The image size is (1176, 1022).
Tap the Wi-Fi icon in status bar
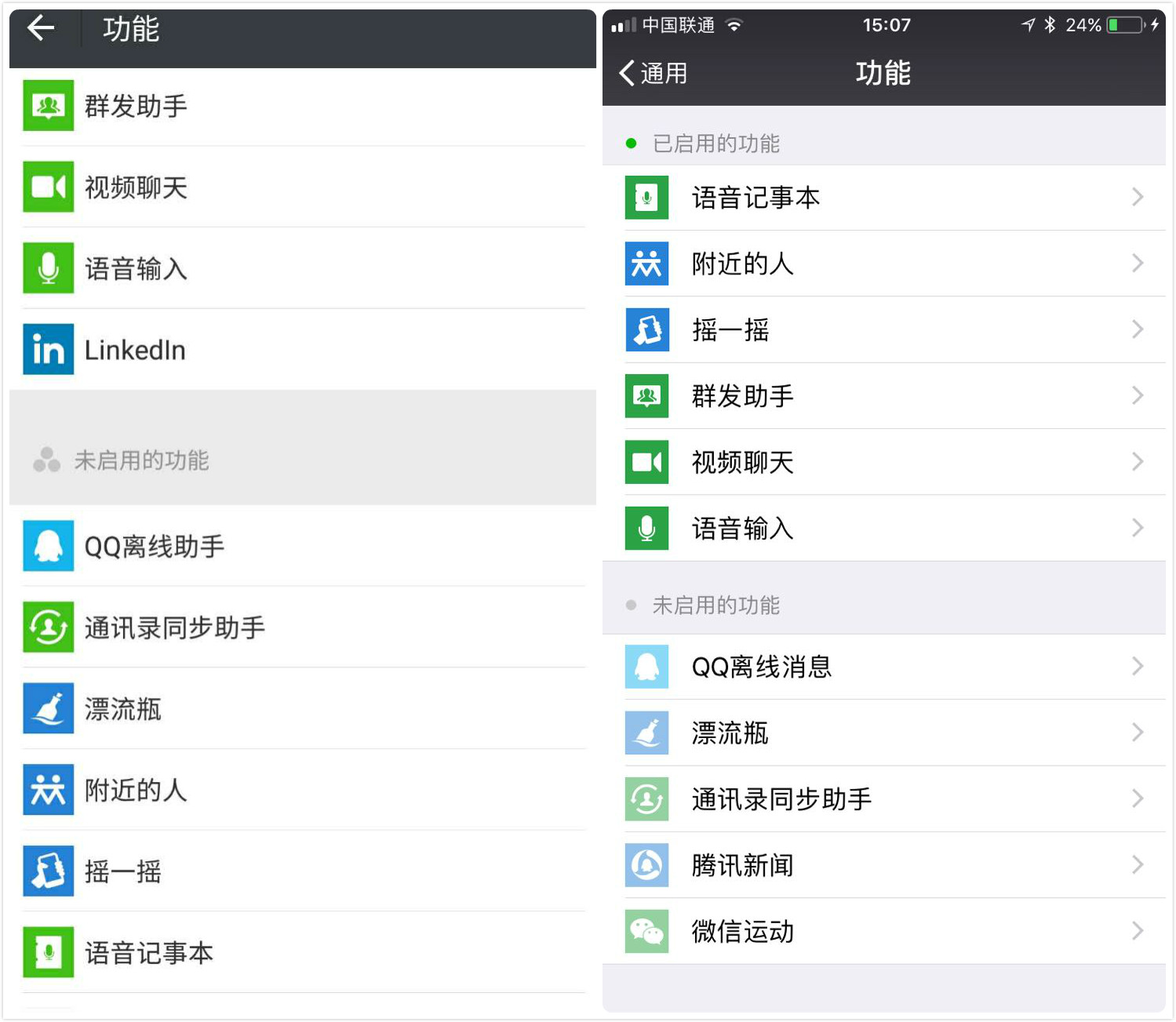point(734,25)
